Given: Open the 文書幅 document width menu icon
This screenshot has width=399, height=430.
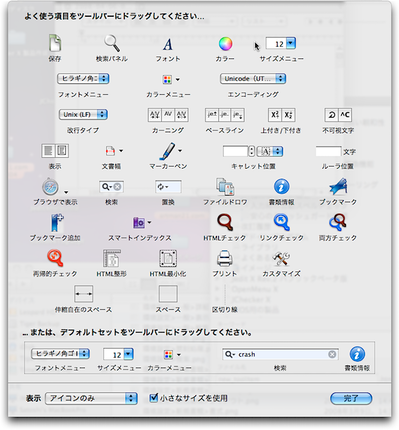Looking at the screenshot, I should [114, 151].
